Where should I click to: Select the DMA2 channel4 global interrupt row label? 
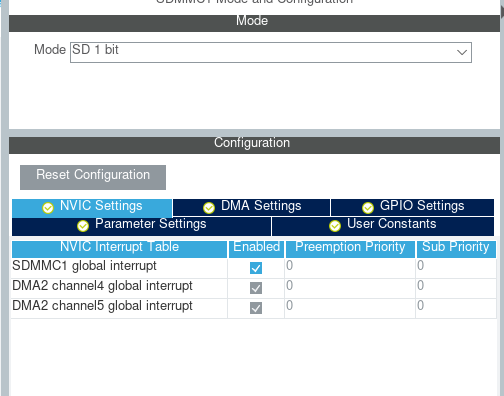(102, 286)
